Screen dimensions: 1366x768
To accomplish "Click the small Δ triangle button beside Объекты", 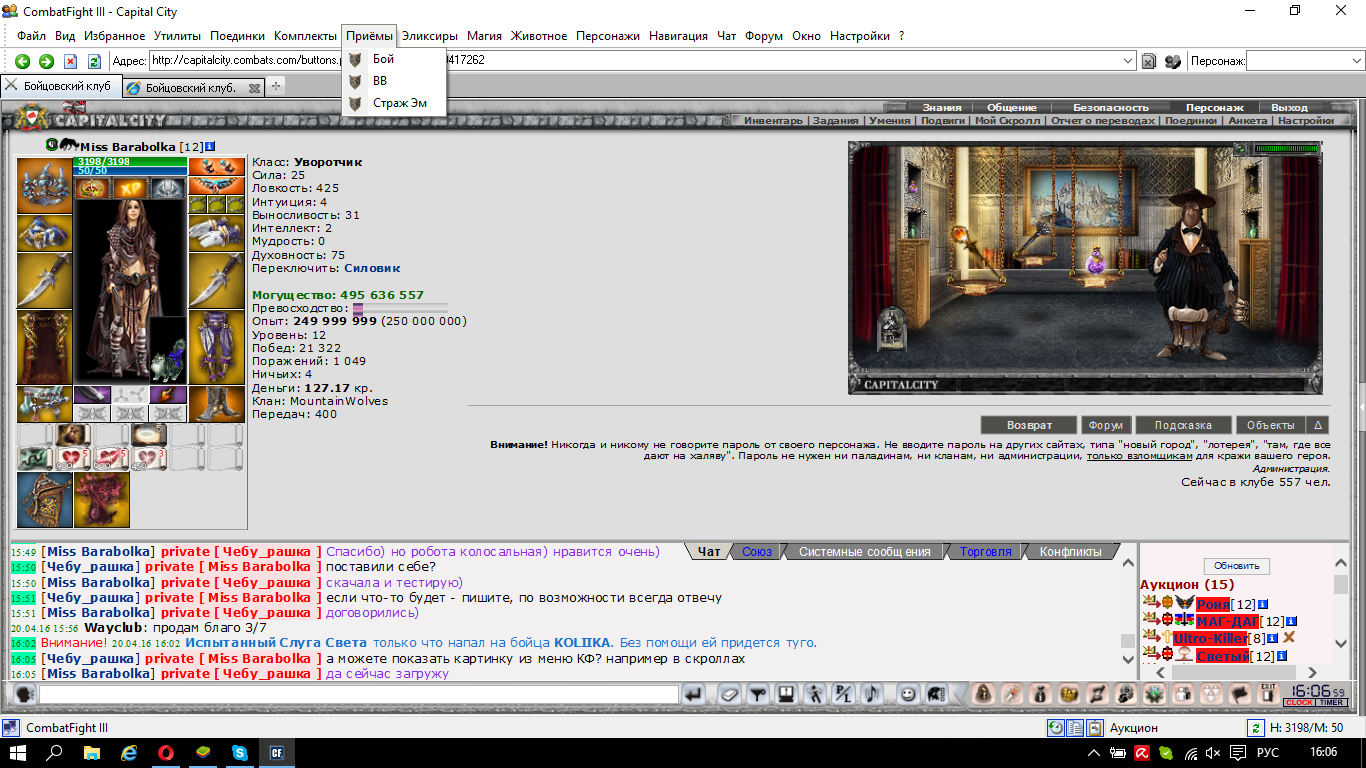I will tap(1317, 425).
